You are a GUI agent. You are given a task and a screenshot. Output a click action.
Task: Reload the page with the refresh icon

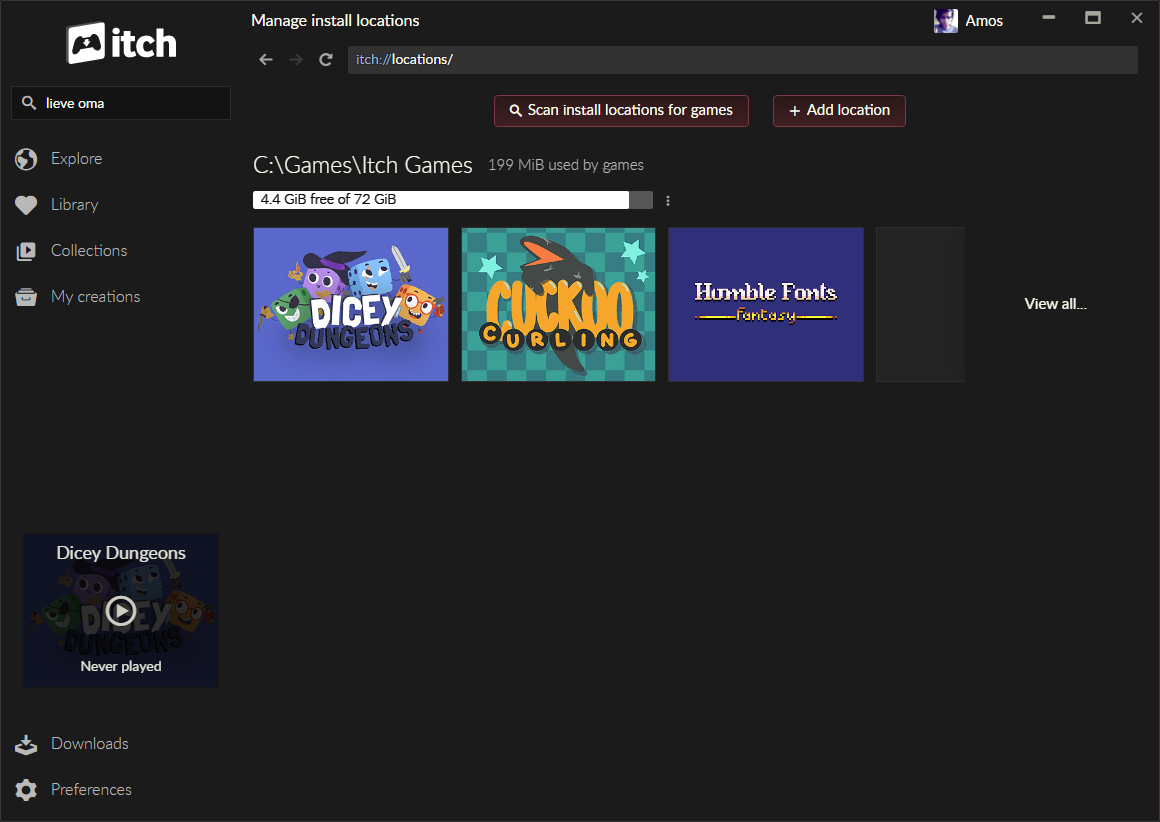click(x=325, y=60)
